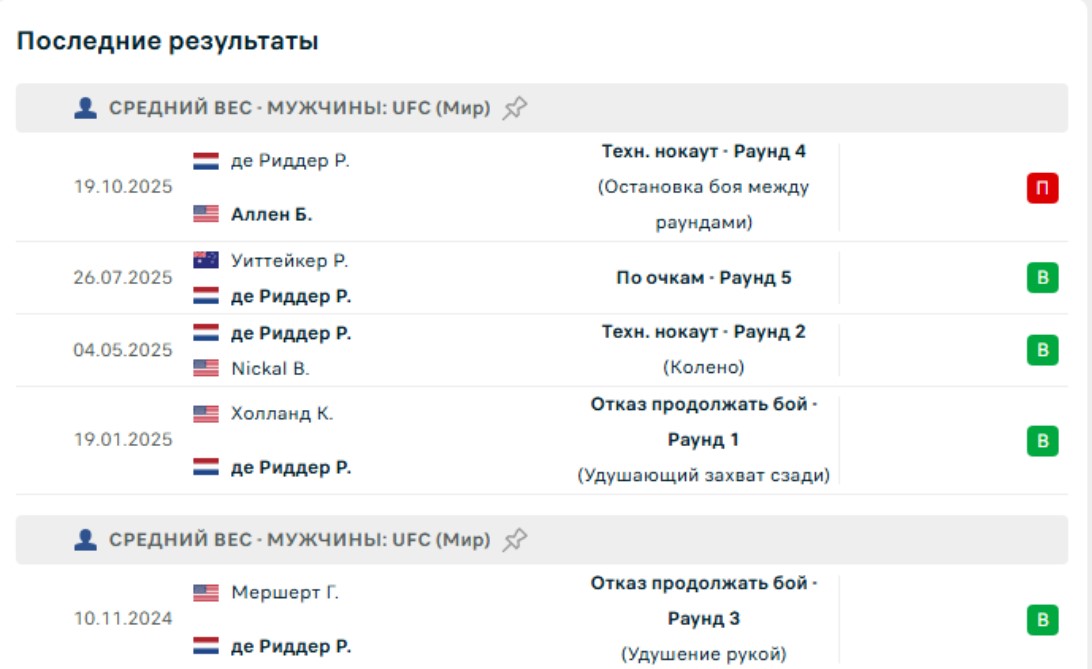The image size is (1092, 669).
Task: Click the "Техн. нокаут - Раунд 2" result
Action: click(x=703, y=332)
